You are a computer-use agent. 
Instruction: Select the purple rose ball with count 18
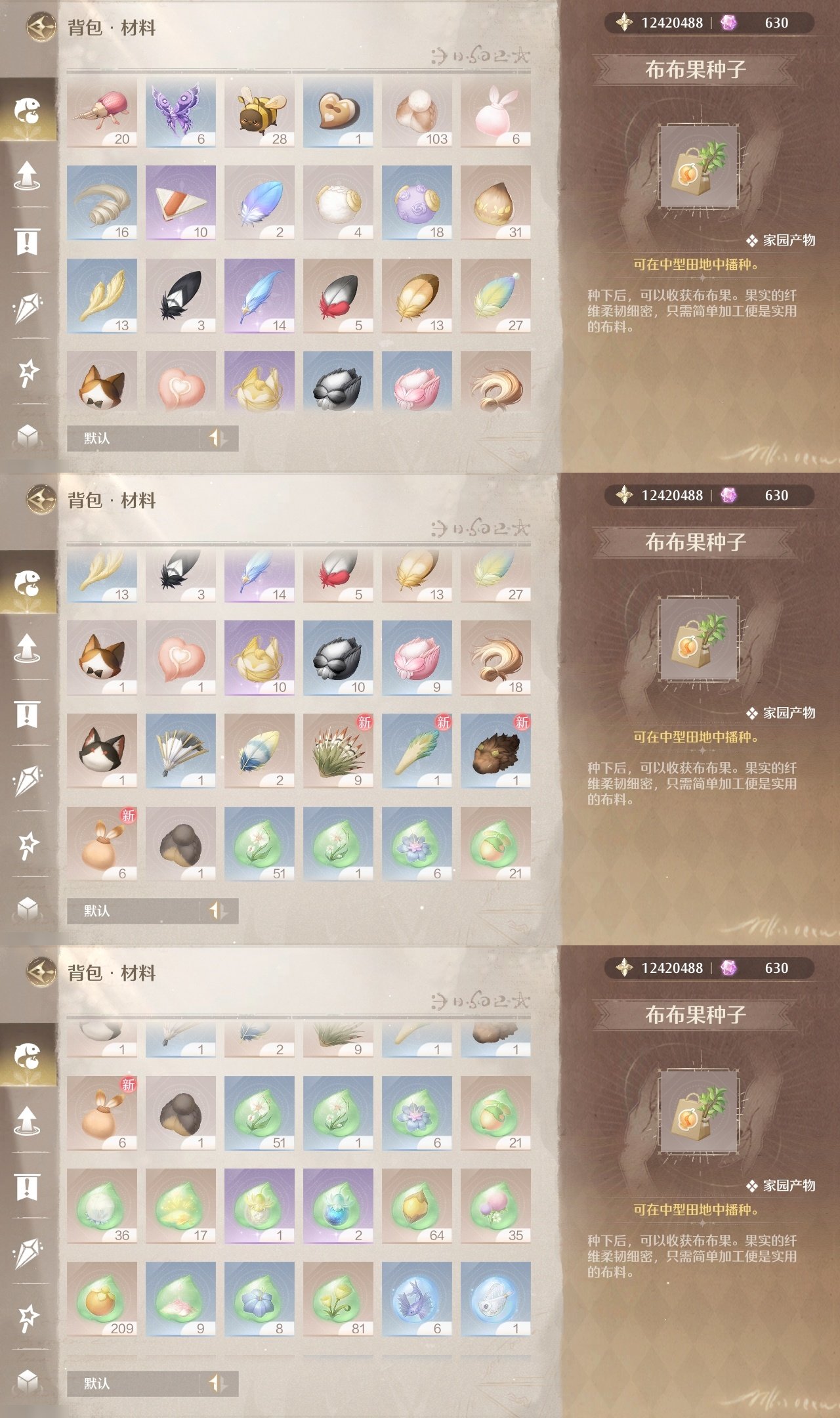tap(417, 203)
